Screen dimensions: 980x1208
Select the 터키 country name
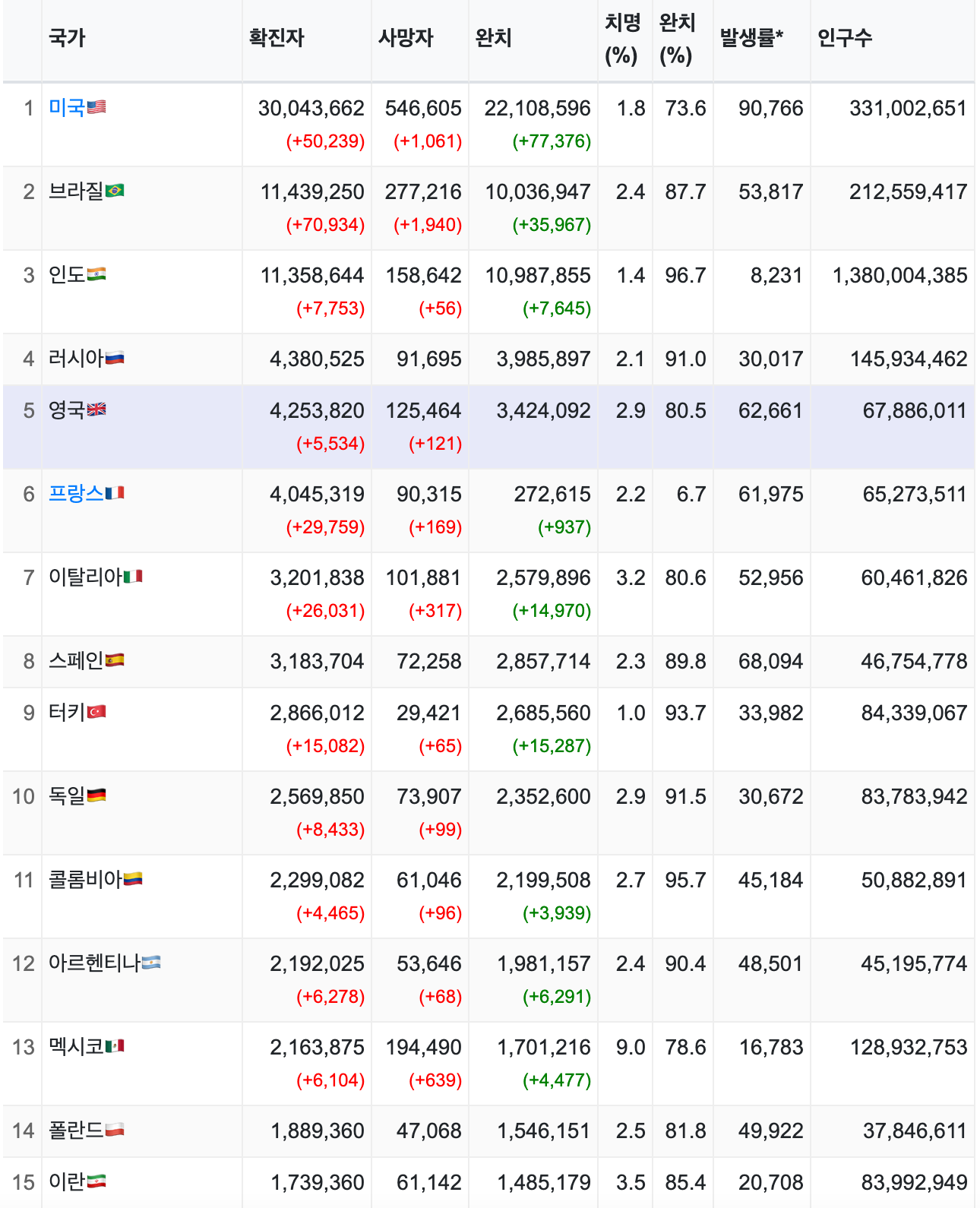(x=67, y=712)
